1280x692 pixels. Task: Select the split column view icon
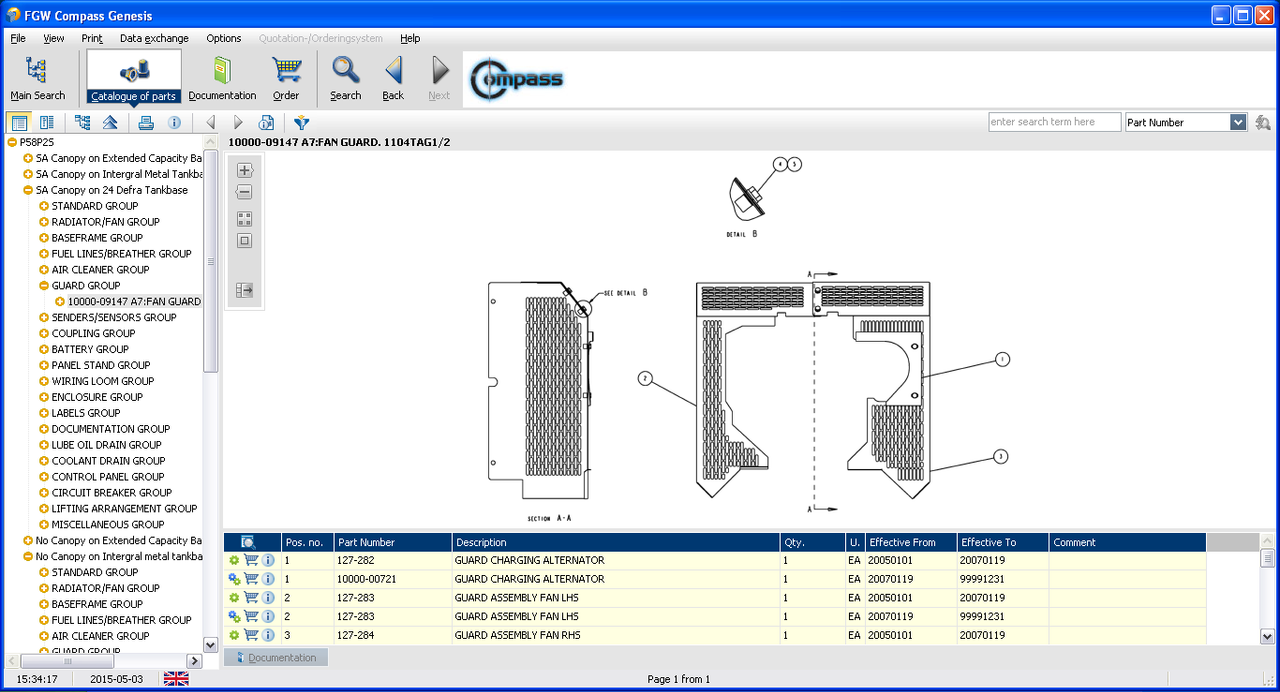(46, 122)
